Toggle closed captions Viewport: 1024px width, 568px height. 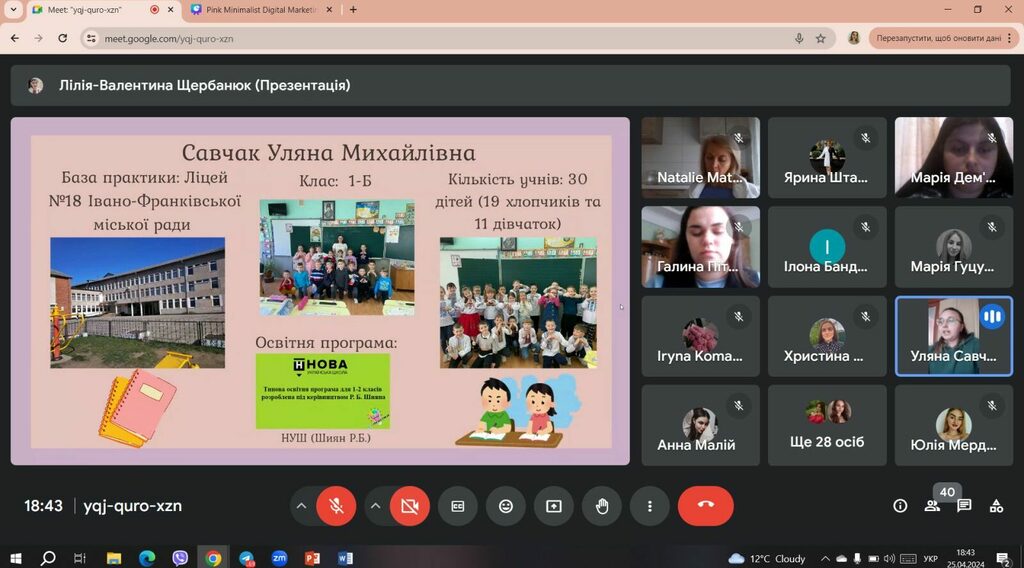pyautogui.click(x=458, y=506)
